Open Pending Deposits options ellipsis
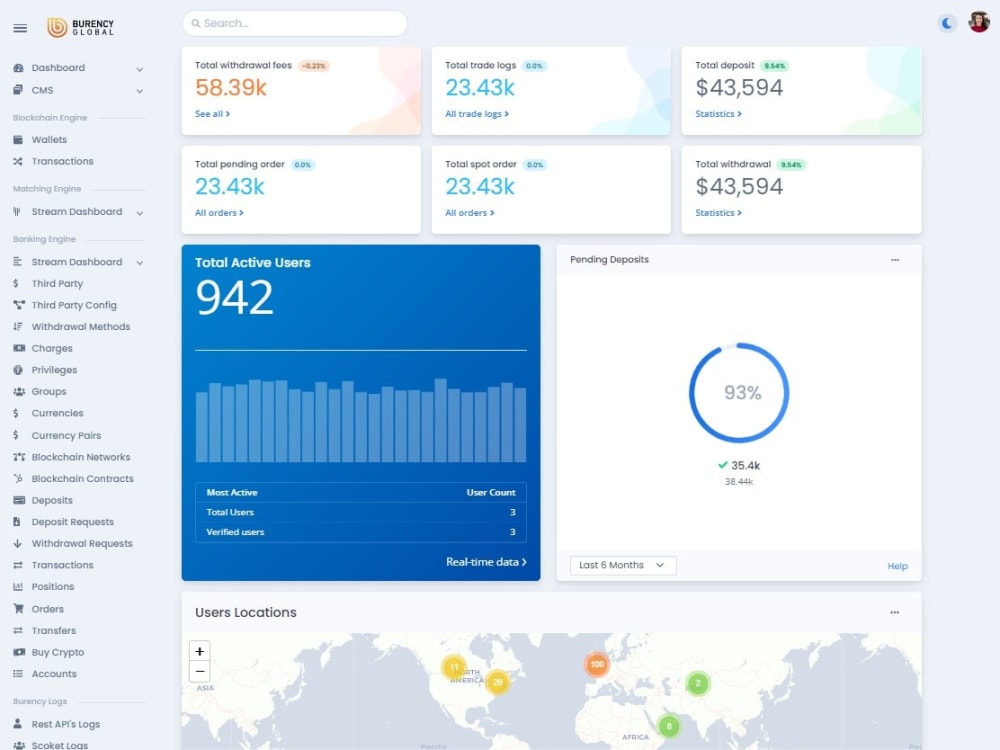 pyautogui.click(x=895, y=260)
